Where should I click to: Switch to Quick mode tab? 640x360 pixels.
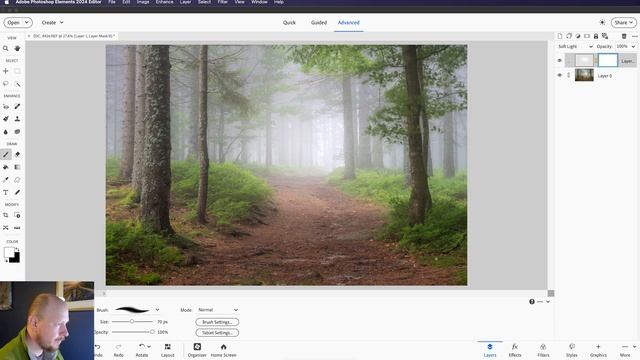click(289, 22)
